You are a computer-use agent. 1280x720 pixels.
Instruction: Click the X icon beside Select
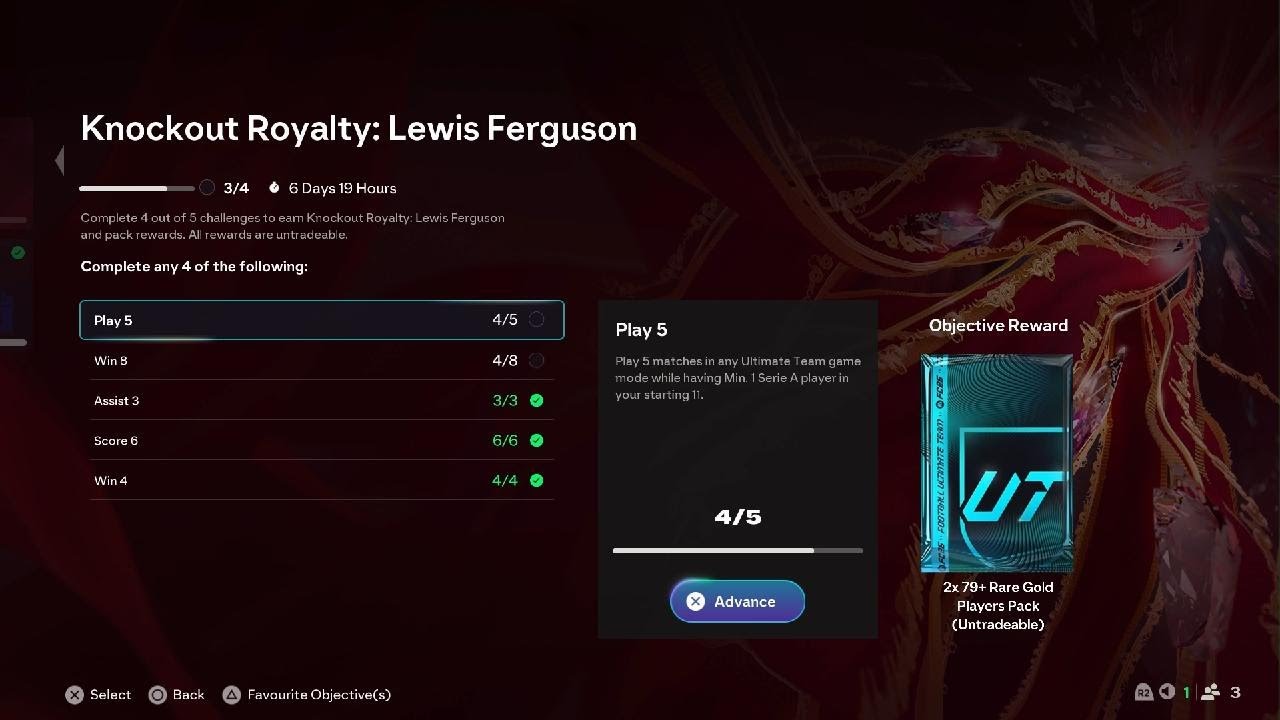[x=74, y=695]
